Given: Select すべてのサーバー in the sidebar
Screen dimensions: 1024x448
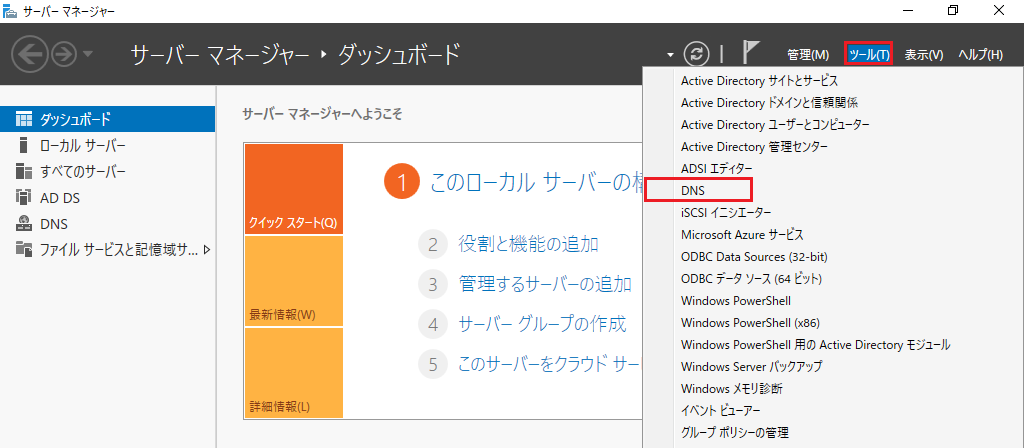Looking at the screenshot, I should (x=107, y=171).
